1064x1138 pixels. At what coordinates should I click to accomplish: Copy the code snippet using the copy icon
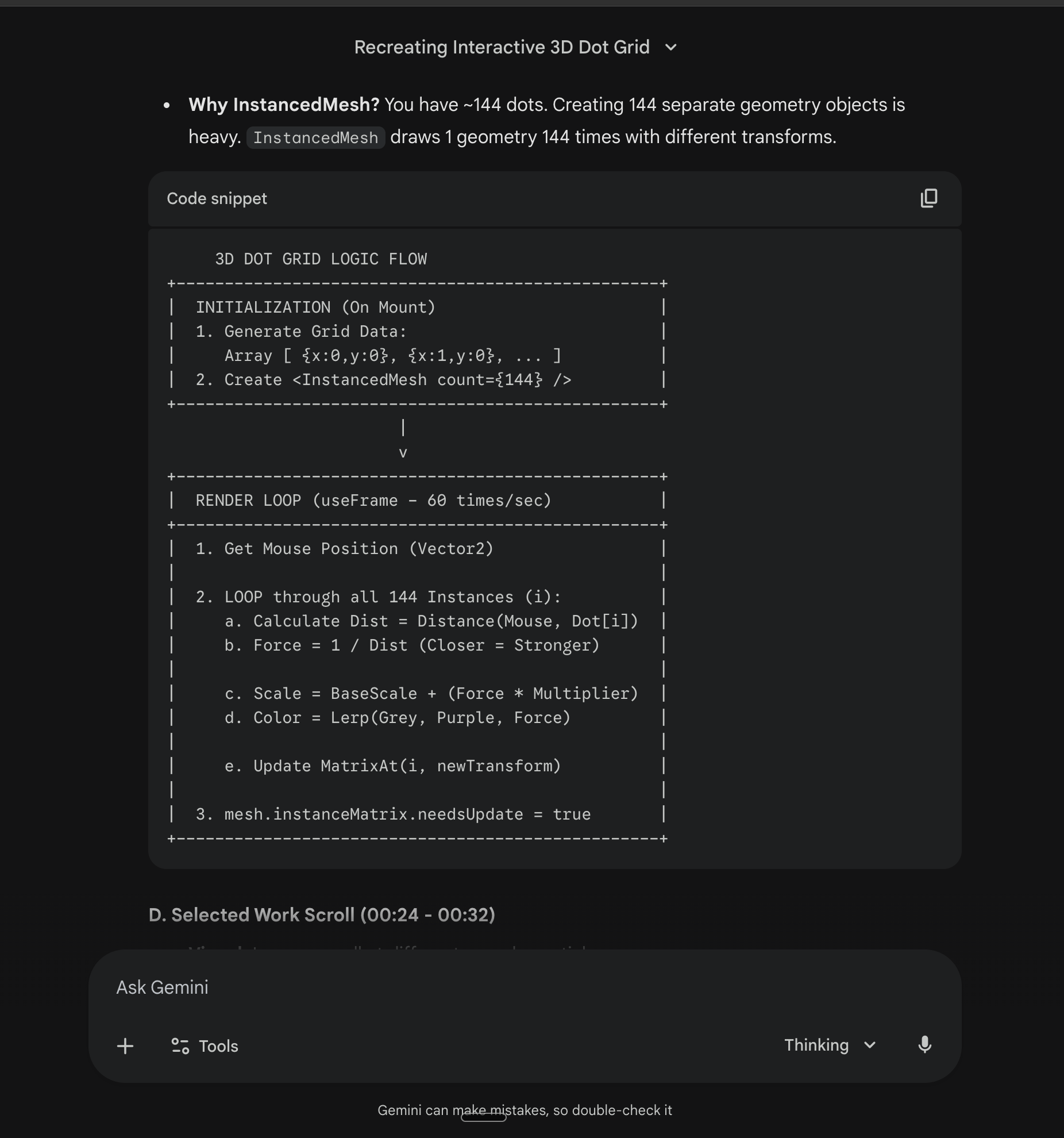click(928, 198)
